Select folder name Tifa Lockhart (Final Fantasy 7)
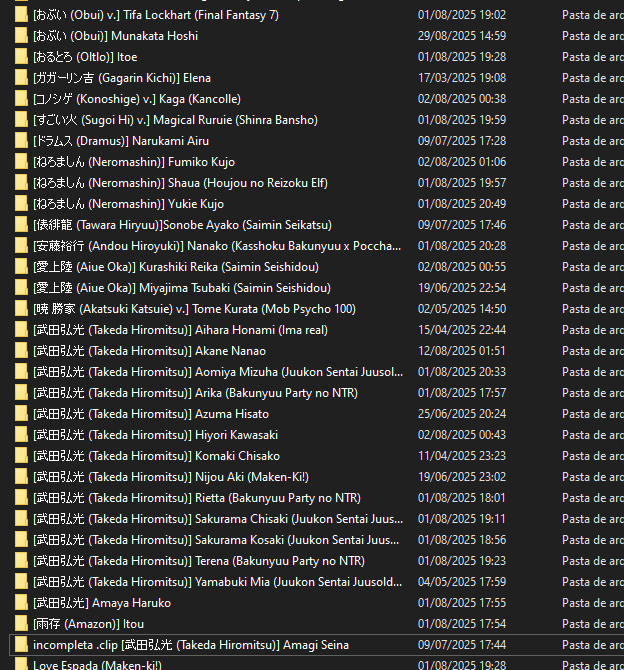 pos(156,15)
